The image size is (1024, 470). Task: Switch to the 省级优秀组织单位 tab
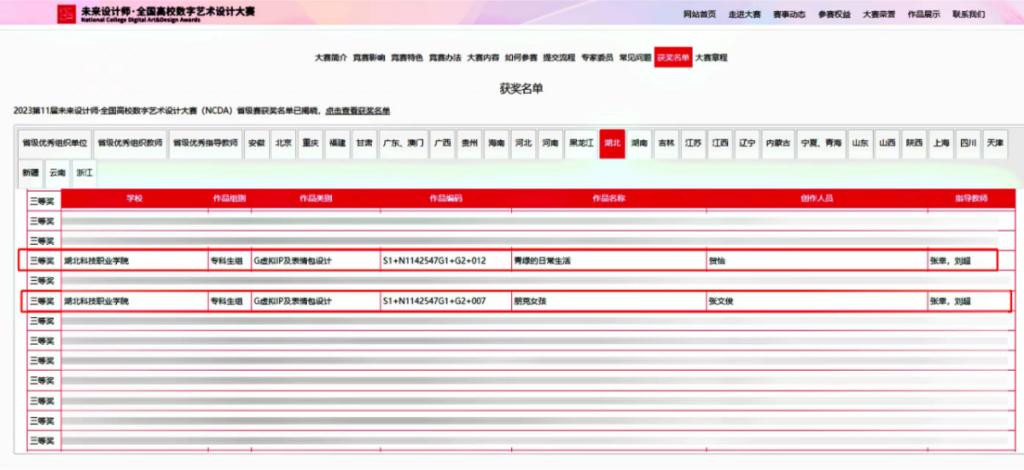pos(54,143)
